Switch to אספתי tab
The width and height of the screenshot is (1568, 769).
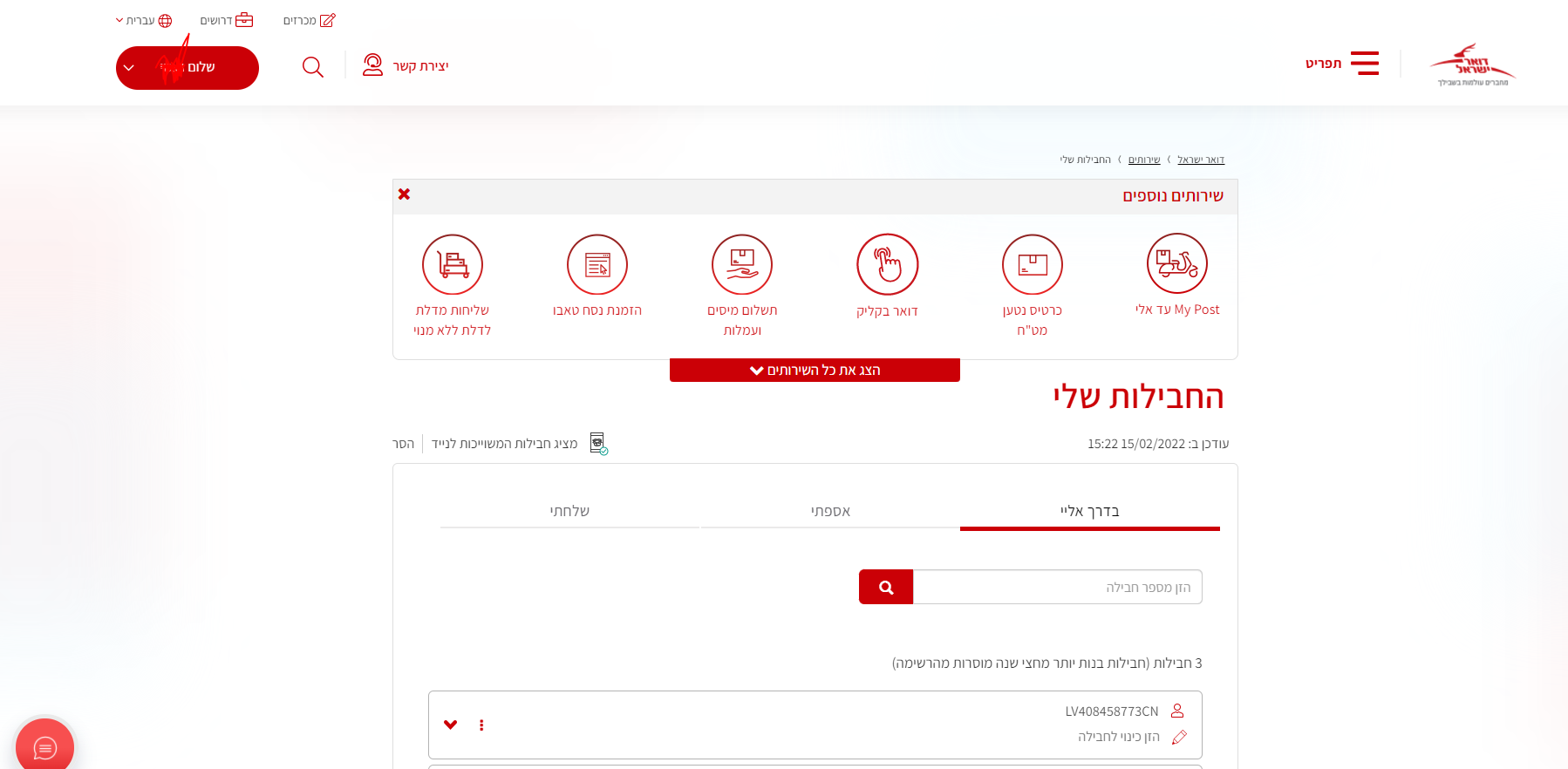(830, 511)
